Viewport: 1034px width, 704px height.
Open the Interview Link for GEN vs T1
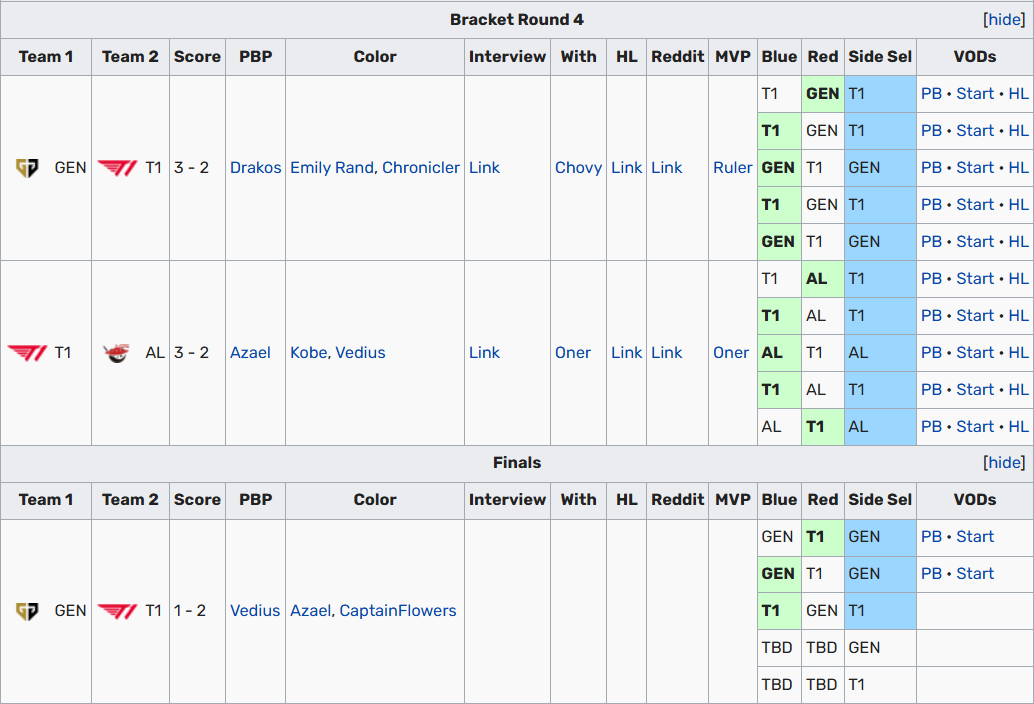pyautogui.click(x=485, y=168)
